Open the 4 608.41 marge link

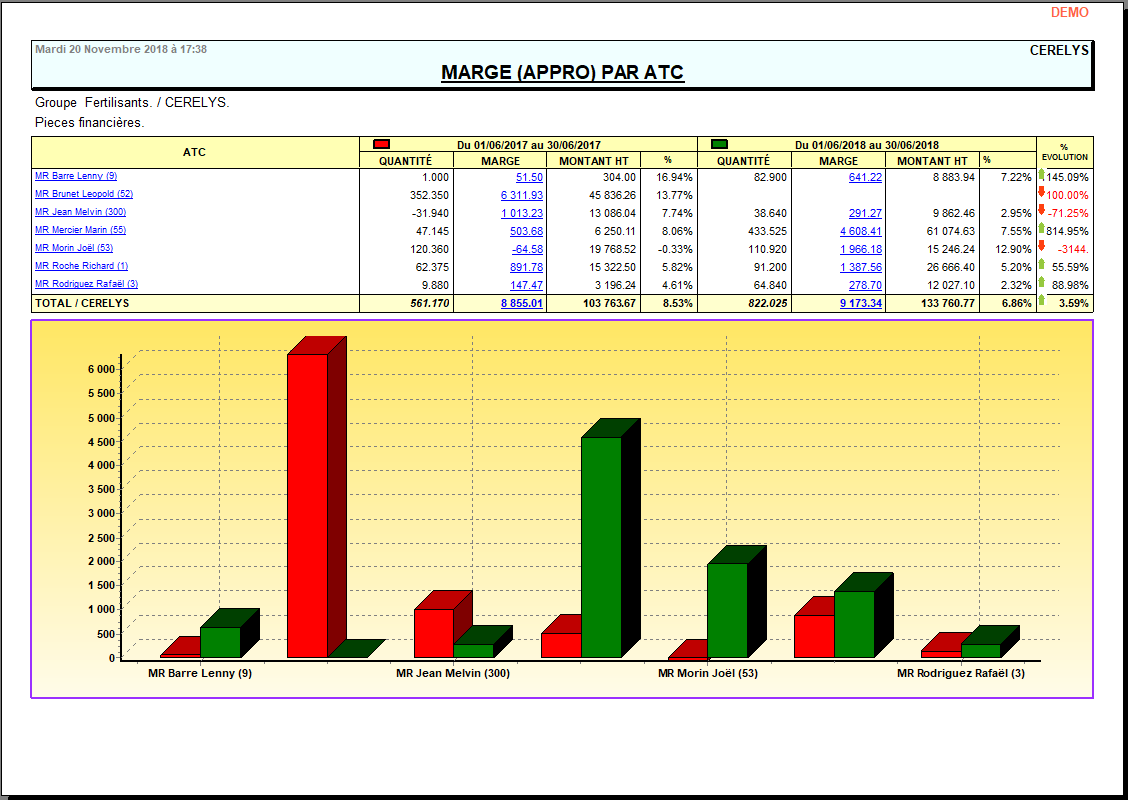click(x=860, y=231)
